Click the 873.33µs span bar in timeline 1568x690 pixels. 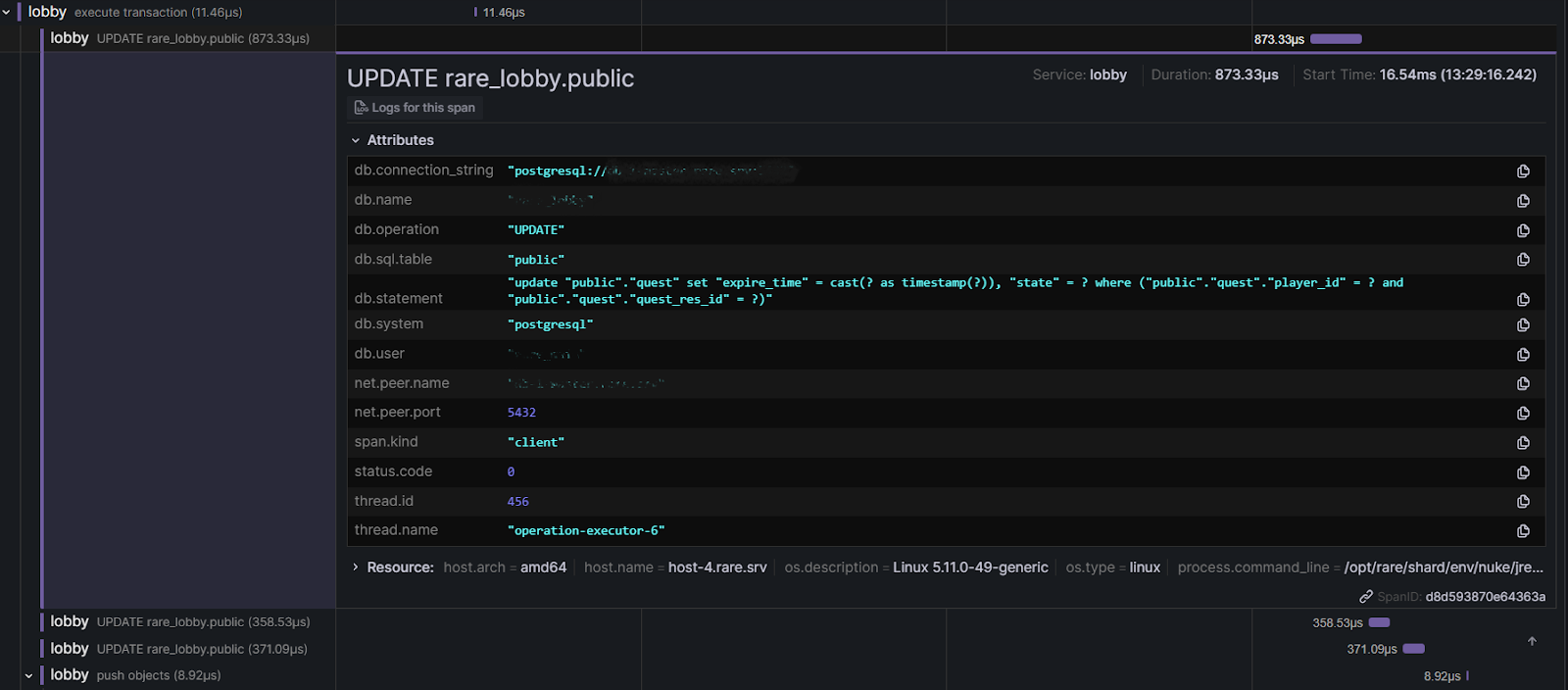coord(1336,39)
